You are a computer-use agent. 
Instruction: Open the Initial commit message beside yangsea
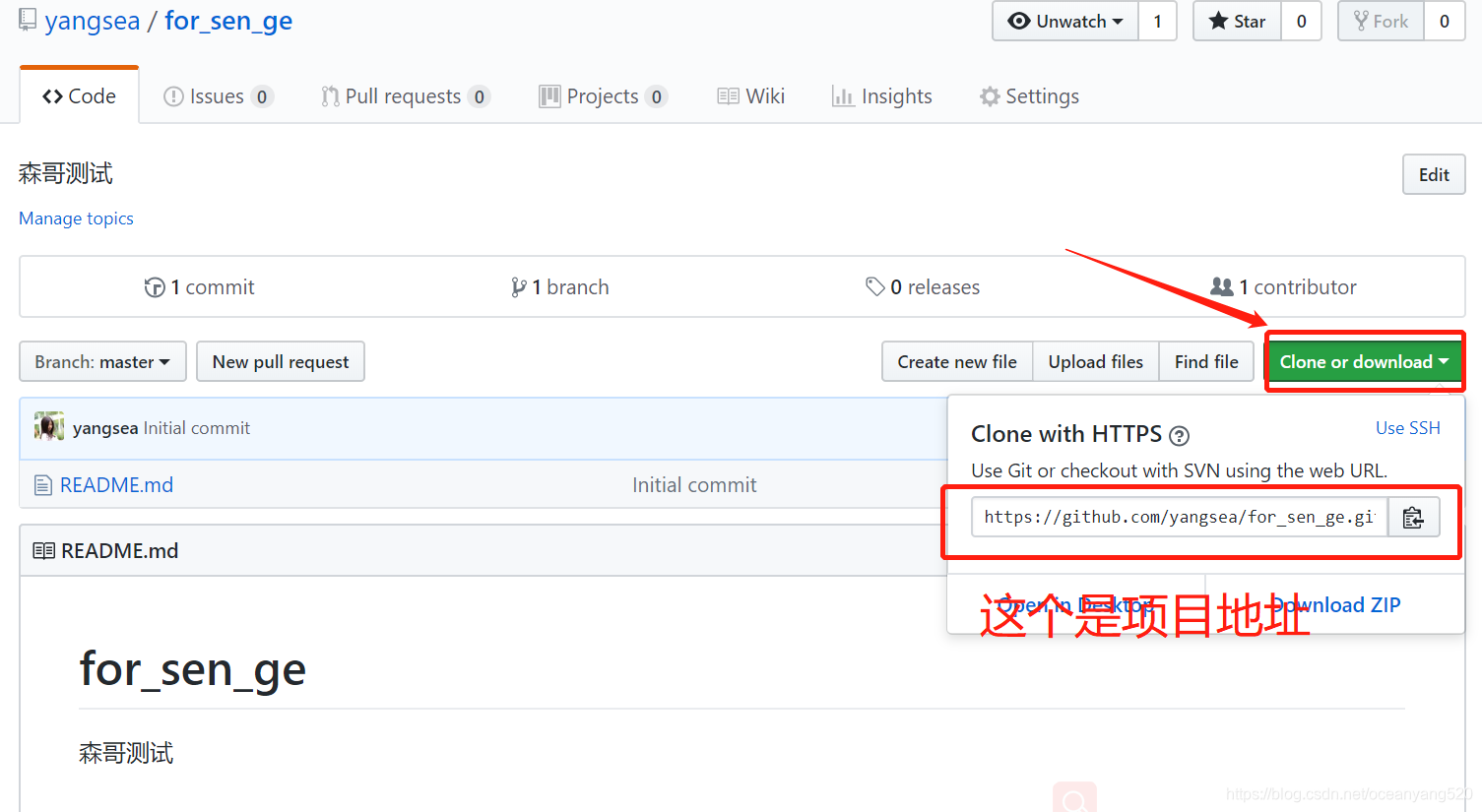point(197,428)
